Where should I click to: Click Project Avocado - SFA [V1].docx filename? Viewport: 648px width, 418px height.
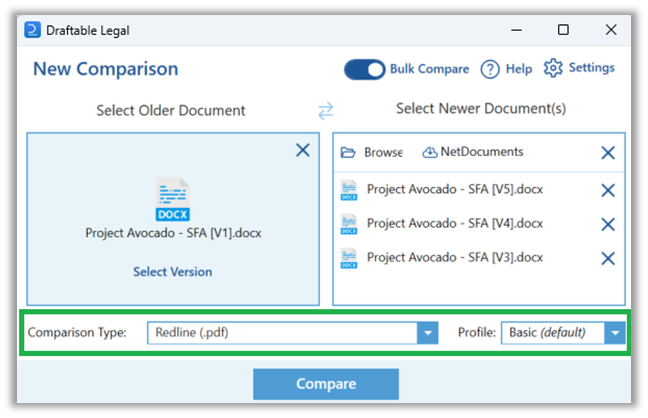tap(173, 233)
